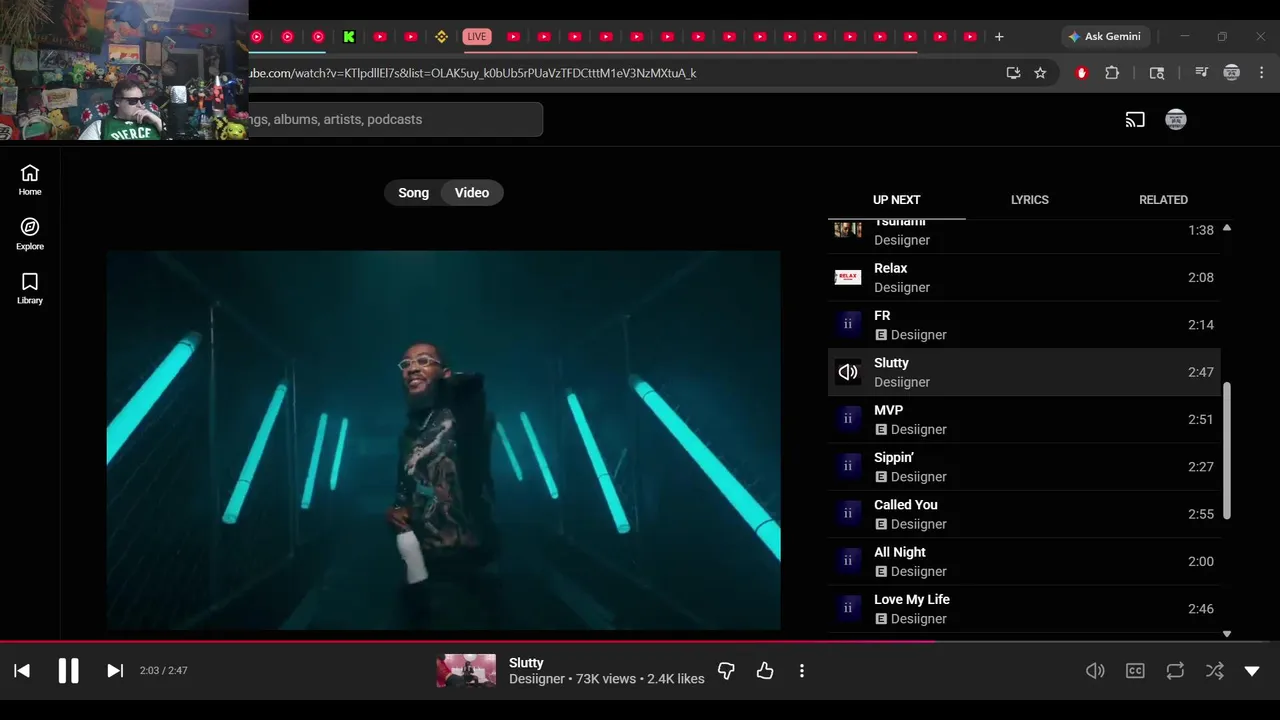Click the Desiigner artist under Relax

click(902, 288)
